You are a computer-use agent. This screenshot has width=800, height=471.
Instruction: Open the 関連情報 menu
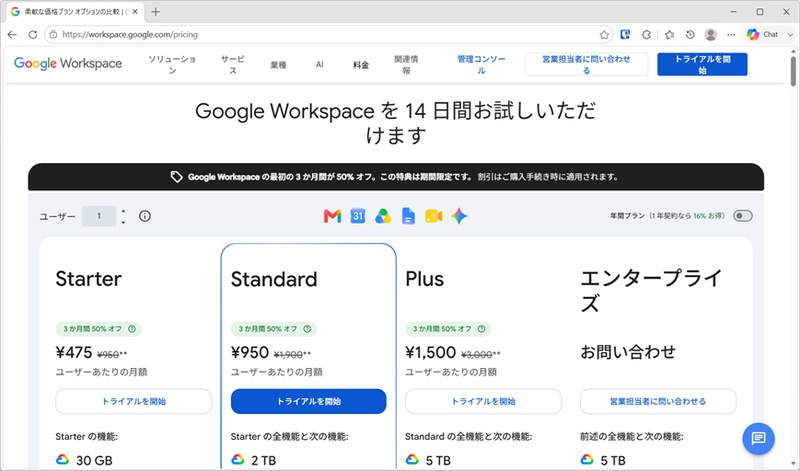click(x=406, y=65)
